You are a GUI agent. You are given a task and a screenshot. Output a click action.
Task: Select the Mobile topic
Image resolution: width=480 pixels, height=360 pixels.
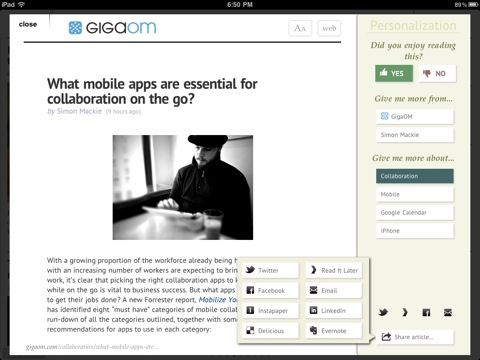point(415,194)
